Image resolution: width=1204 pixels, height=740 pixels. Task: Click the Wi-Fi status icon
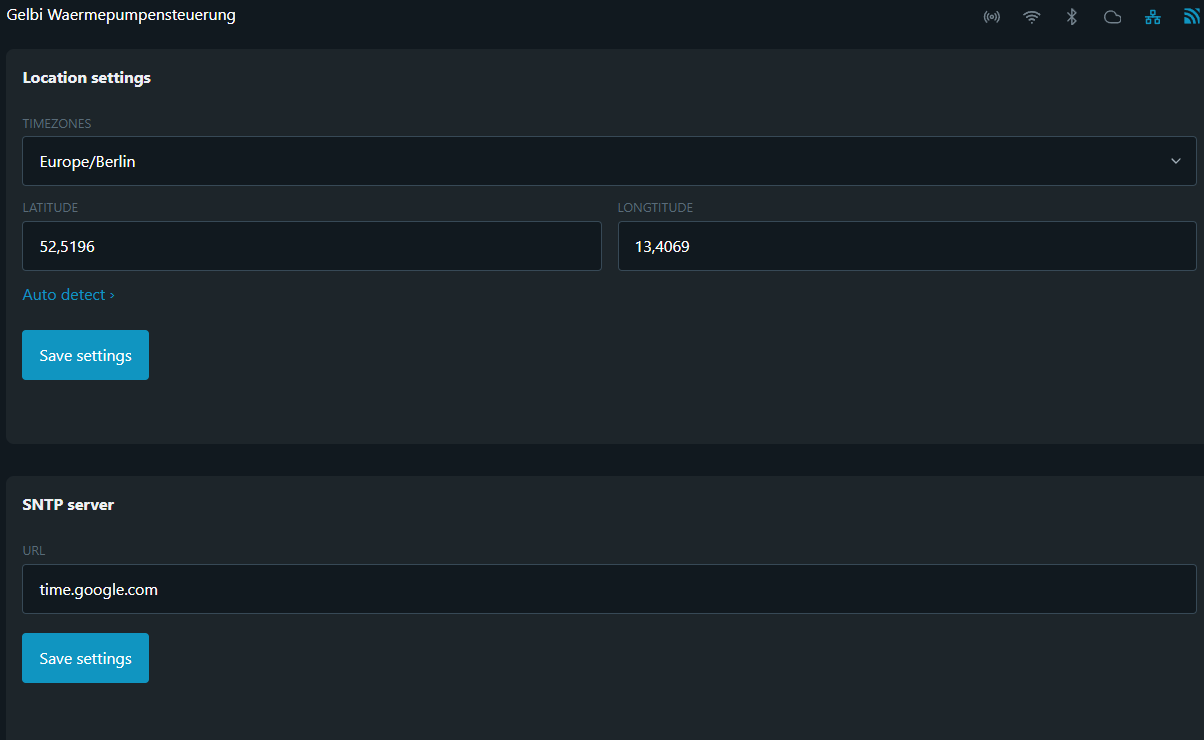[x=1032, y=17]
